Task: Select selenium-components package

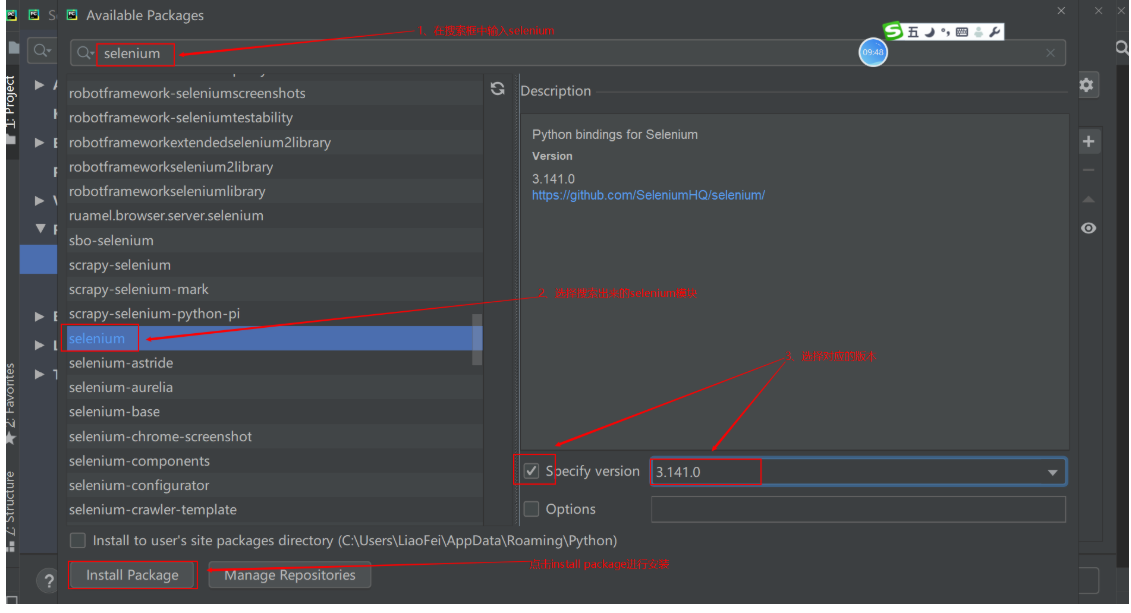Action: click(275, 461)
